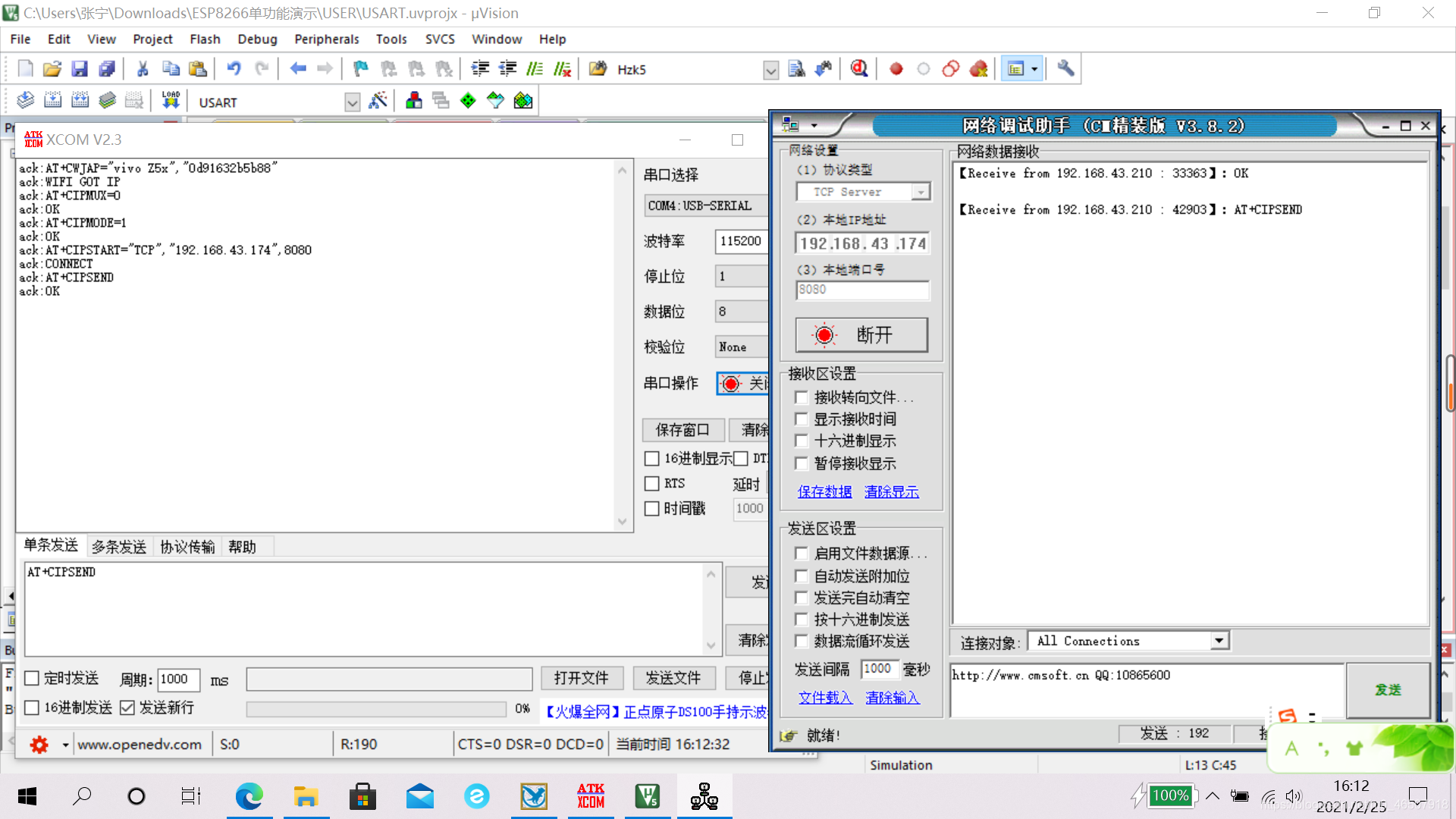Open ATK XCOM from the taskbar
The width and height of the screenshot is (1456, 819).
click(x=591, y=796)
